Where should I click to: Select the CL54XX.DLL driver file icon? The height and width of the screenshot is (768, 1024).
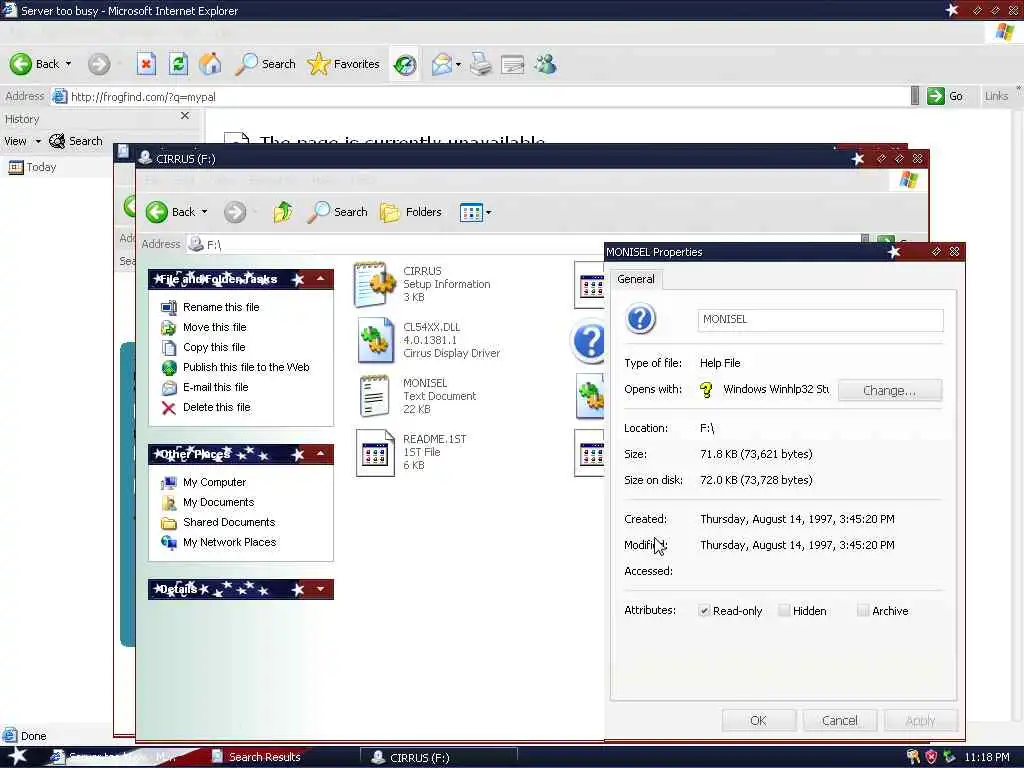(376, 340)
